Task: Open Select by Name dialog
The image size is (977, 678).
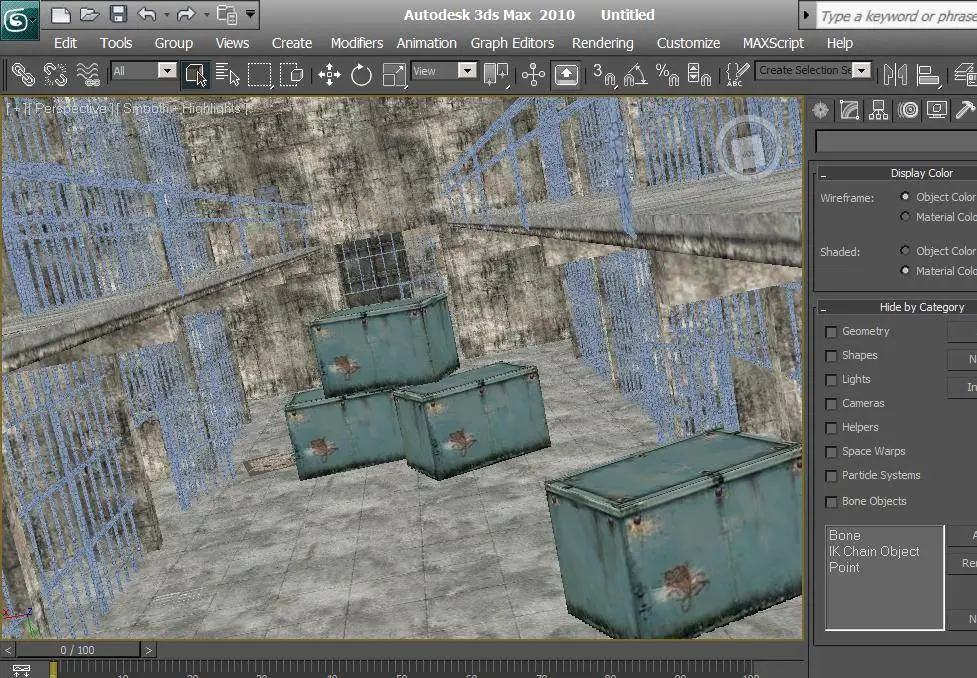Action: [227, 75]
